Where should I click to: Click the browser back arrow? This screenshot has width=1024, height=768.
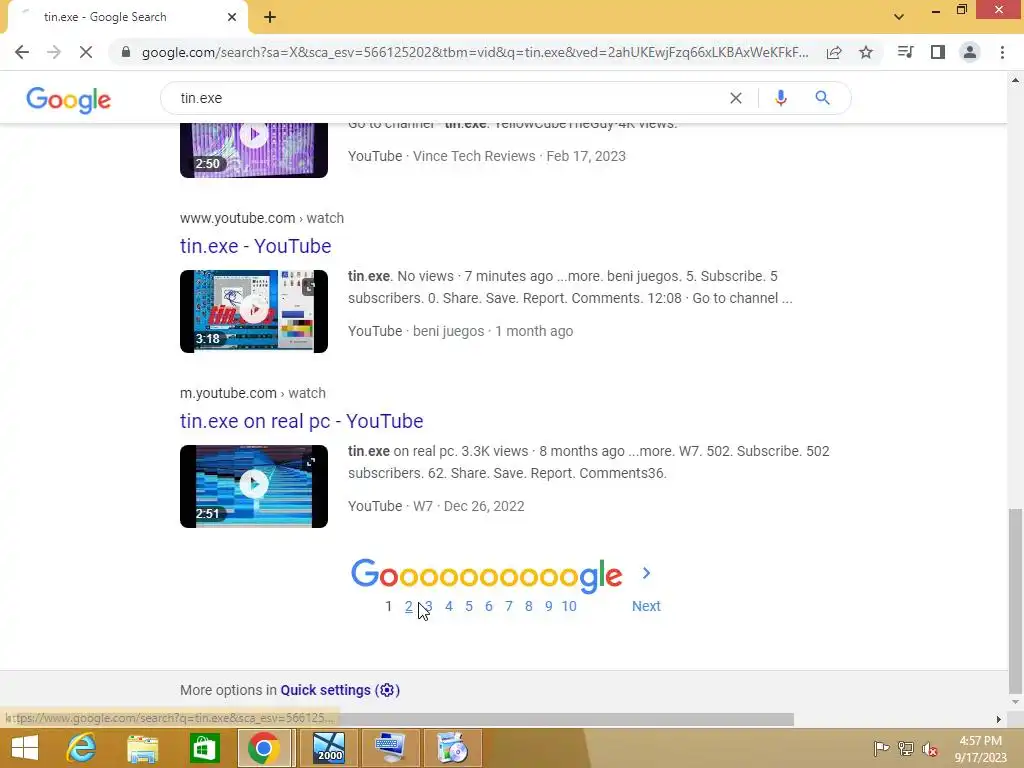(22, 52)
